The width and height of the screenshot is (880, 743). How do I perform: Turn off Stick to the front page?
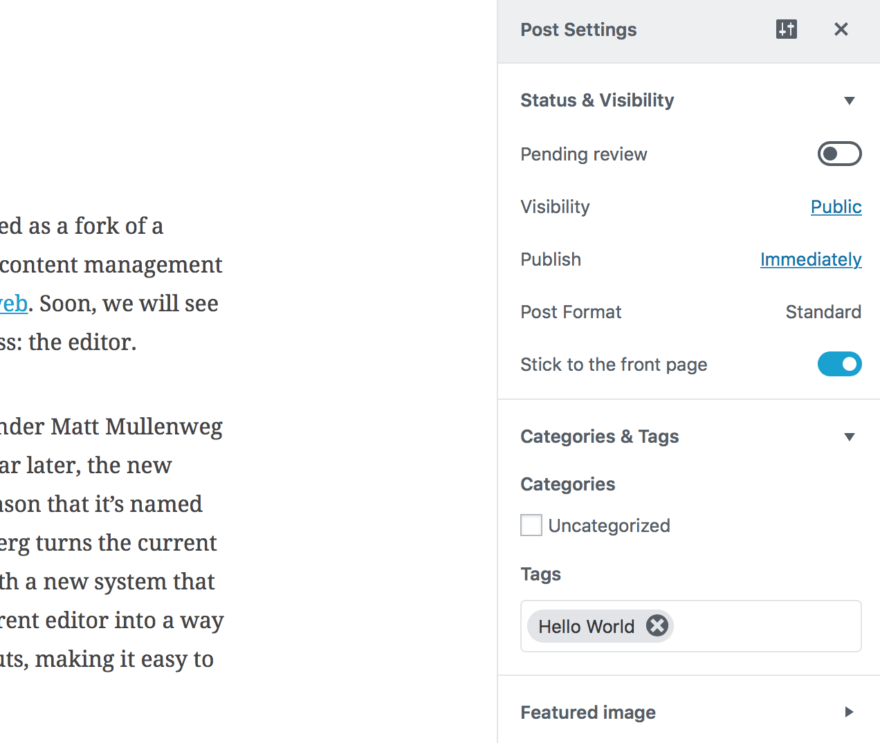pos(839,364)
